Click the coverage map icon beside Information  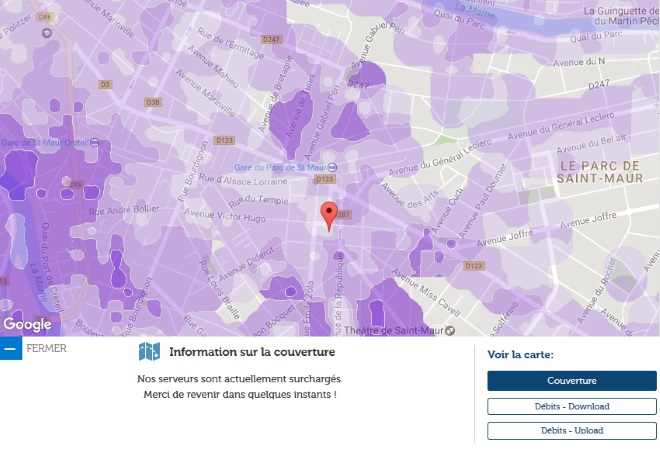[x=149, y=352]
